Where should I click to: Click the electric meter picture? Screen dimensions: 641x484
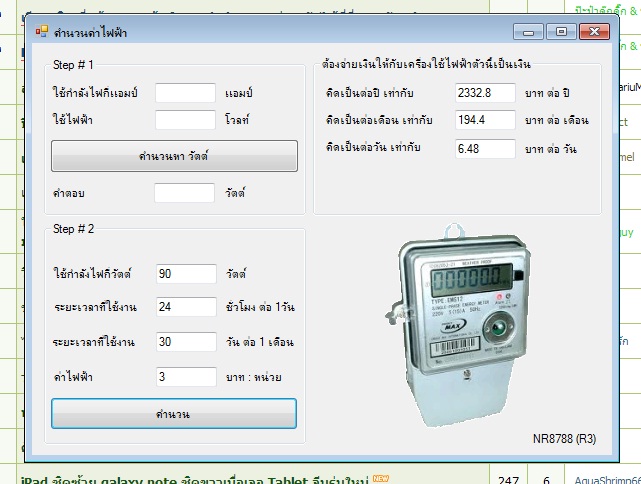click(x=458, y=326)
